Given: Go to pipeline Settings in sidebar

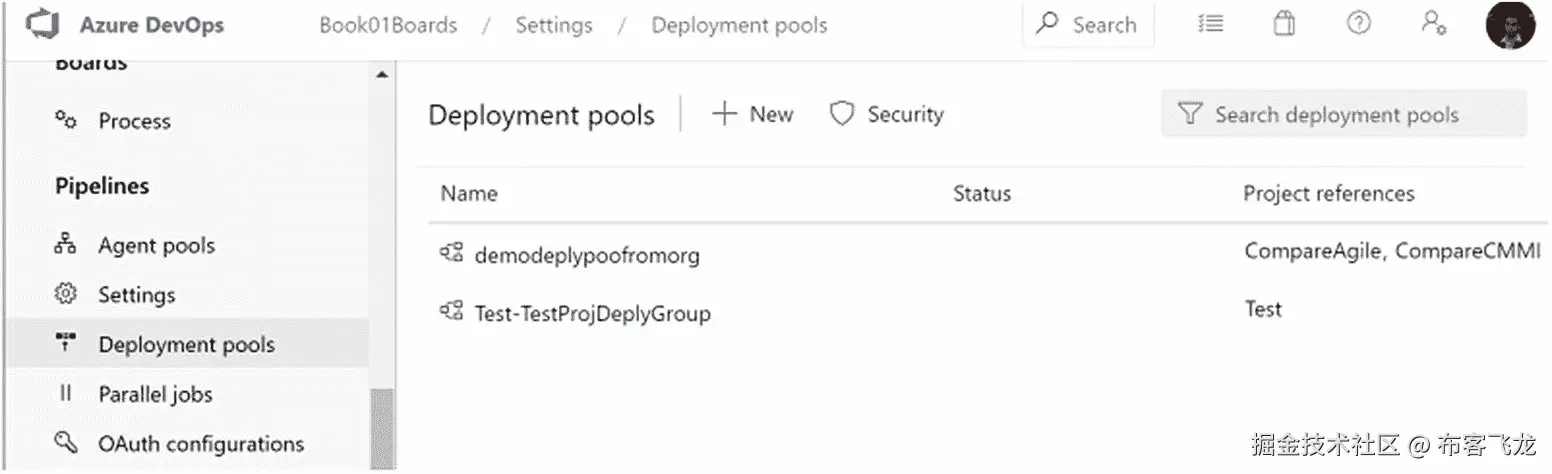Looking at the screenshot, I should [136, 295].
